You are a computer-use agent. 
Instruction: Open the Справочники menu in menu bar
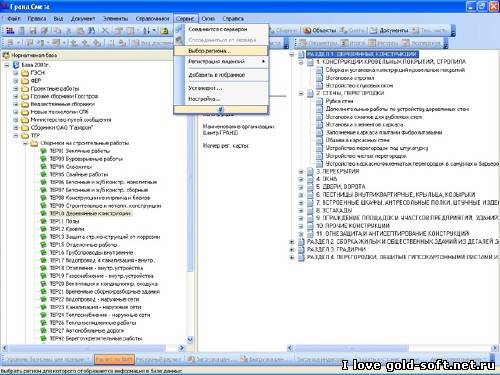click(152, 19)
